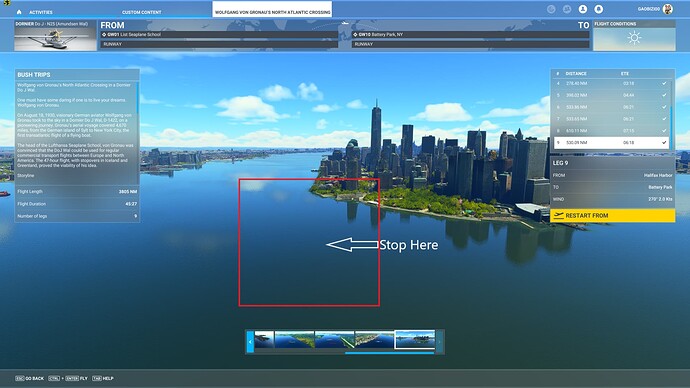Click the Flight Length 3805 NM row
This screenshot has height=388, width=690.
point(77,192)
